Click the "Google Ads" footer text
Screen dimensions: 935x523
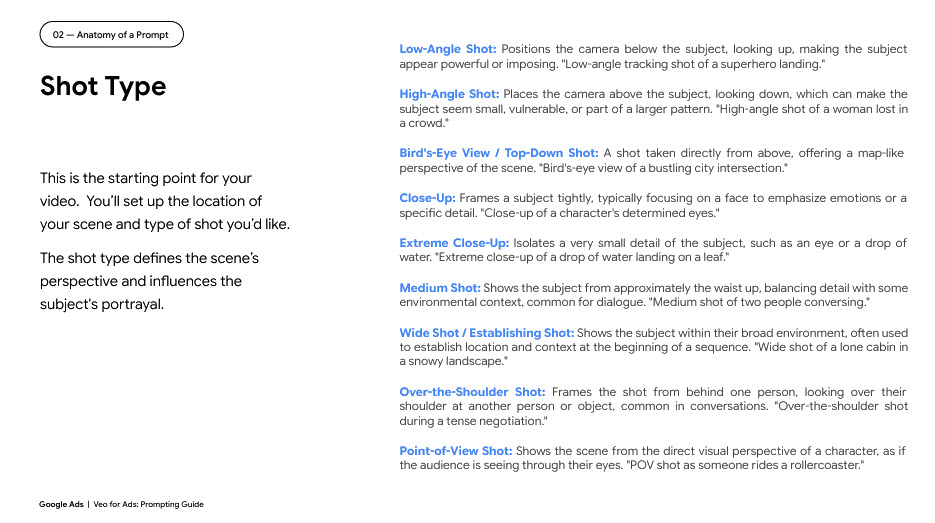pos(61,504)
